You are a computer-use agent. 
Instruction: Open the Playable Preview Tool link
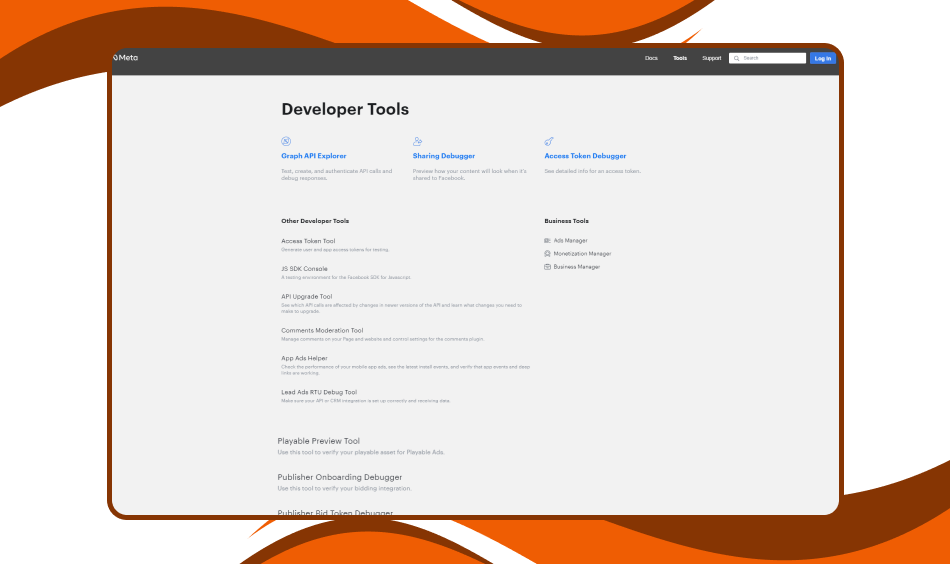point(319,441)
